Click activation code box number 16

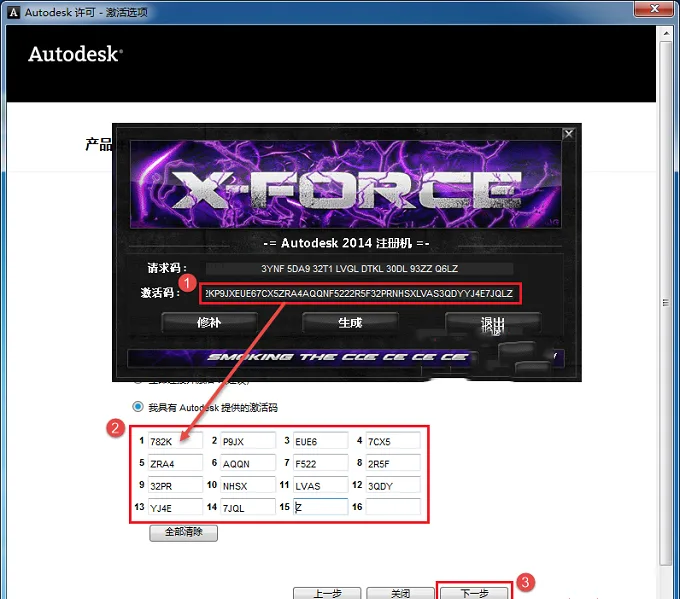coord(393,507)
